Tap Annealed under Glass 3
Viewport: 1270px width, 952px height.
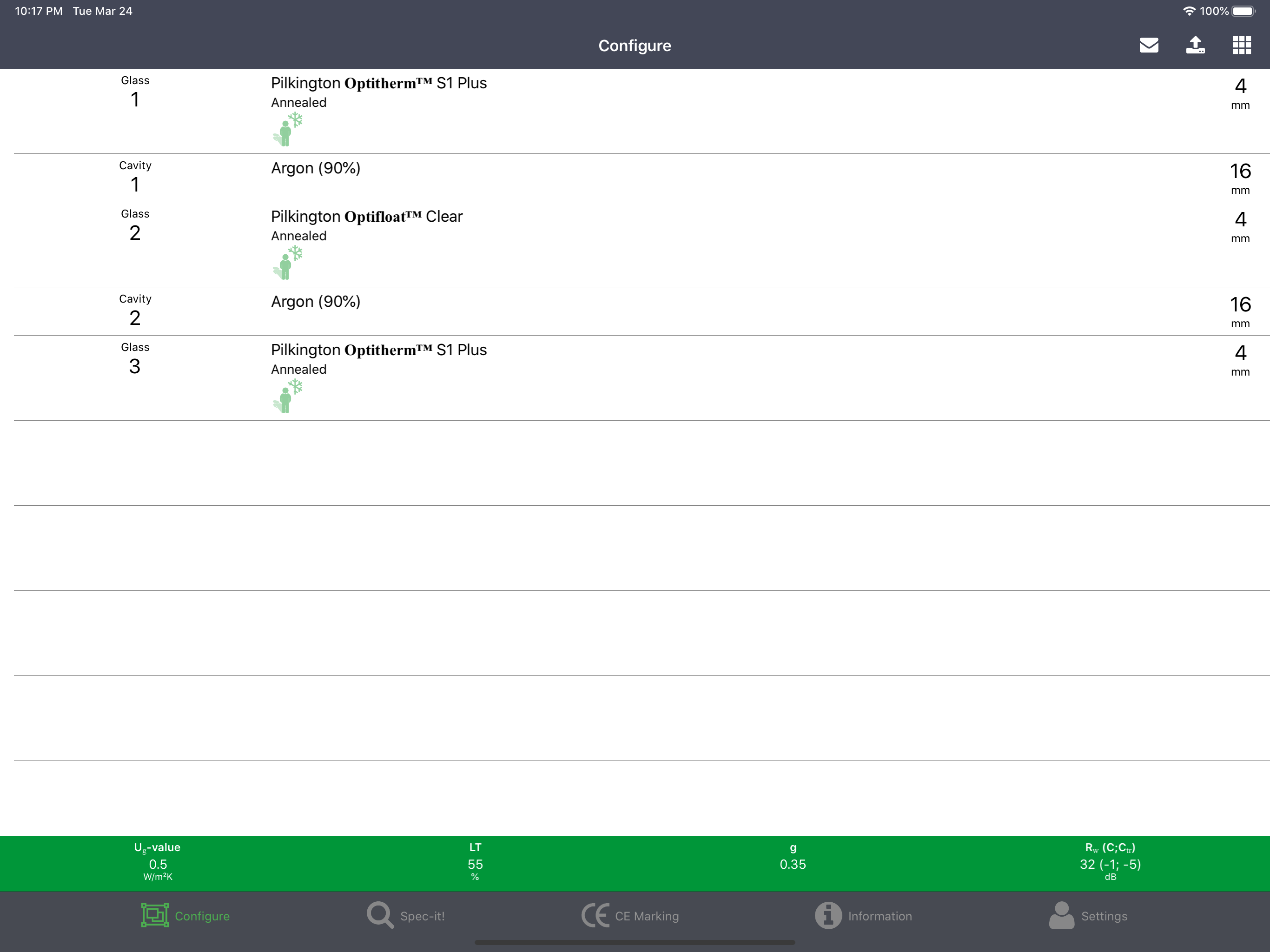[x=298, y=369]
